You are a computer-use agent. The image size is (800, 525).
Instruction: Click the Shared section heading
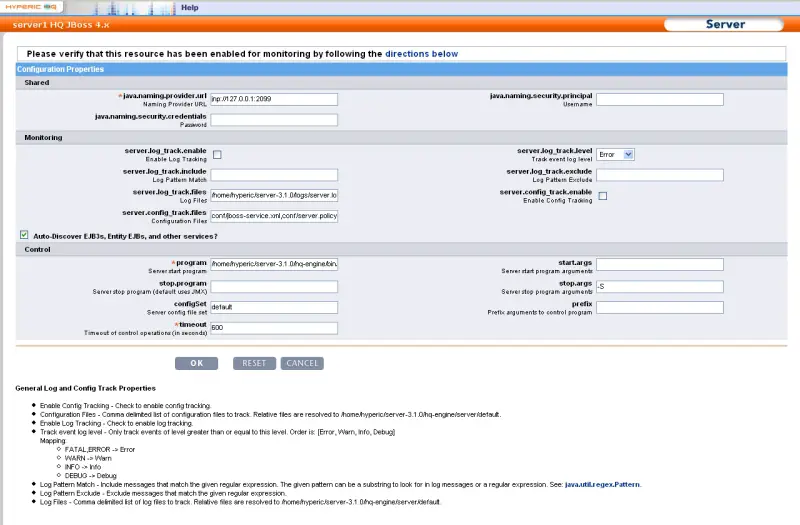(x=37, y=82)
